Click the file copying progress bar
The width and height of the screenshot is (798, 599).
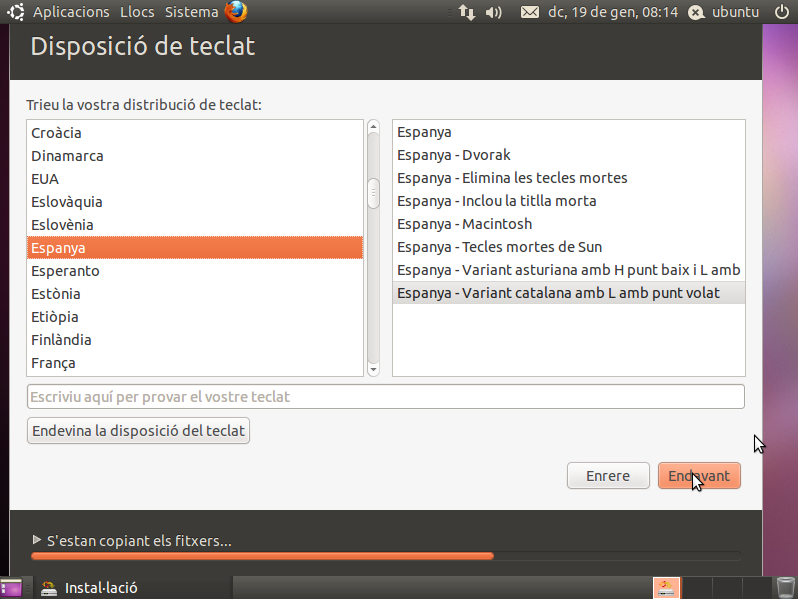[386, 556]
